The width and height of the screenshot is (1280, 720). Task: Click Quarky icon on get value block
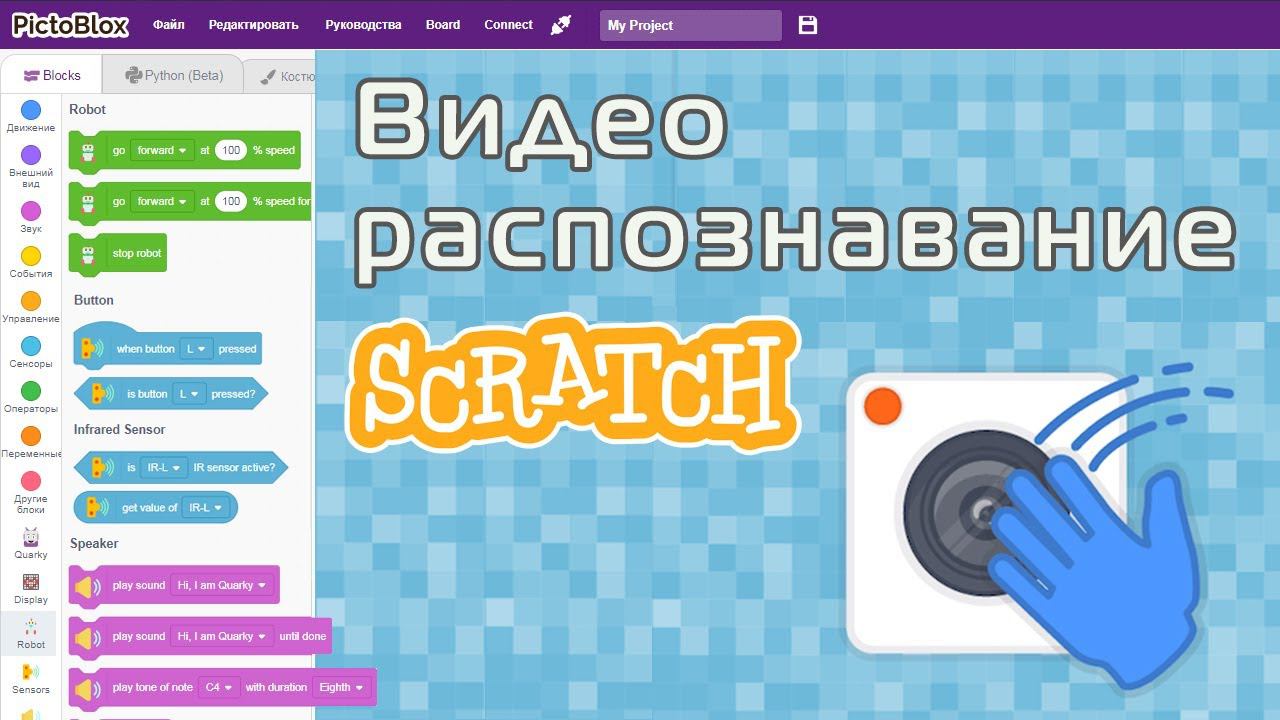click(x=97, y=507)
